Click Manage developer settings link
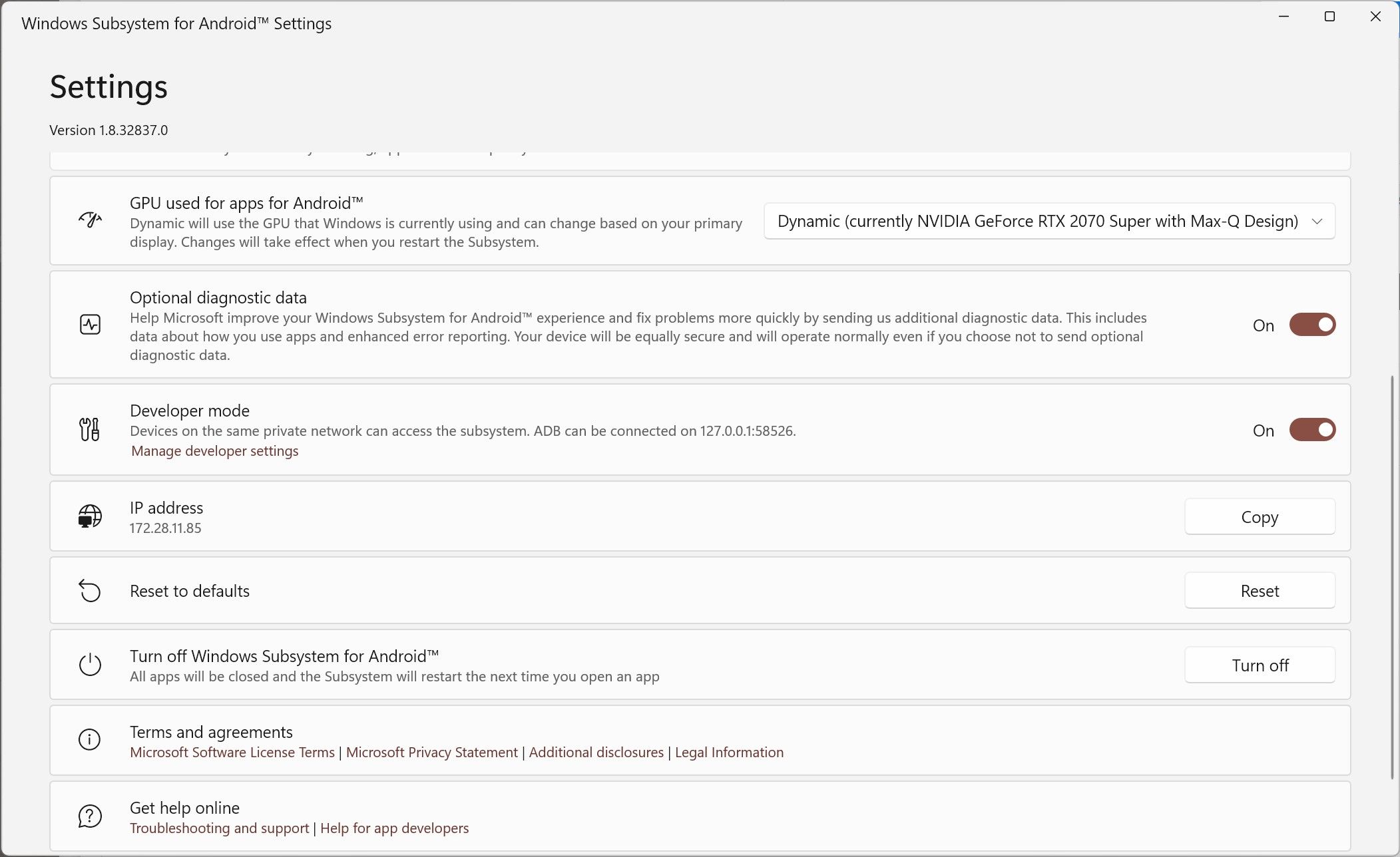 [214, 451]
